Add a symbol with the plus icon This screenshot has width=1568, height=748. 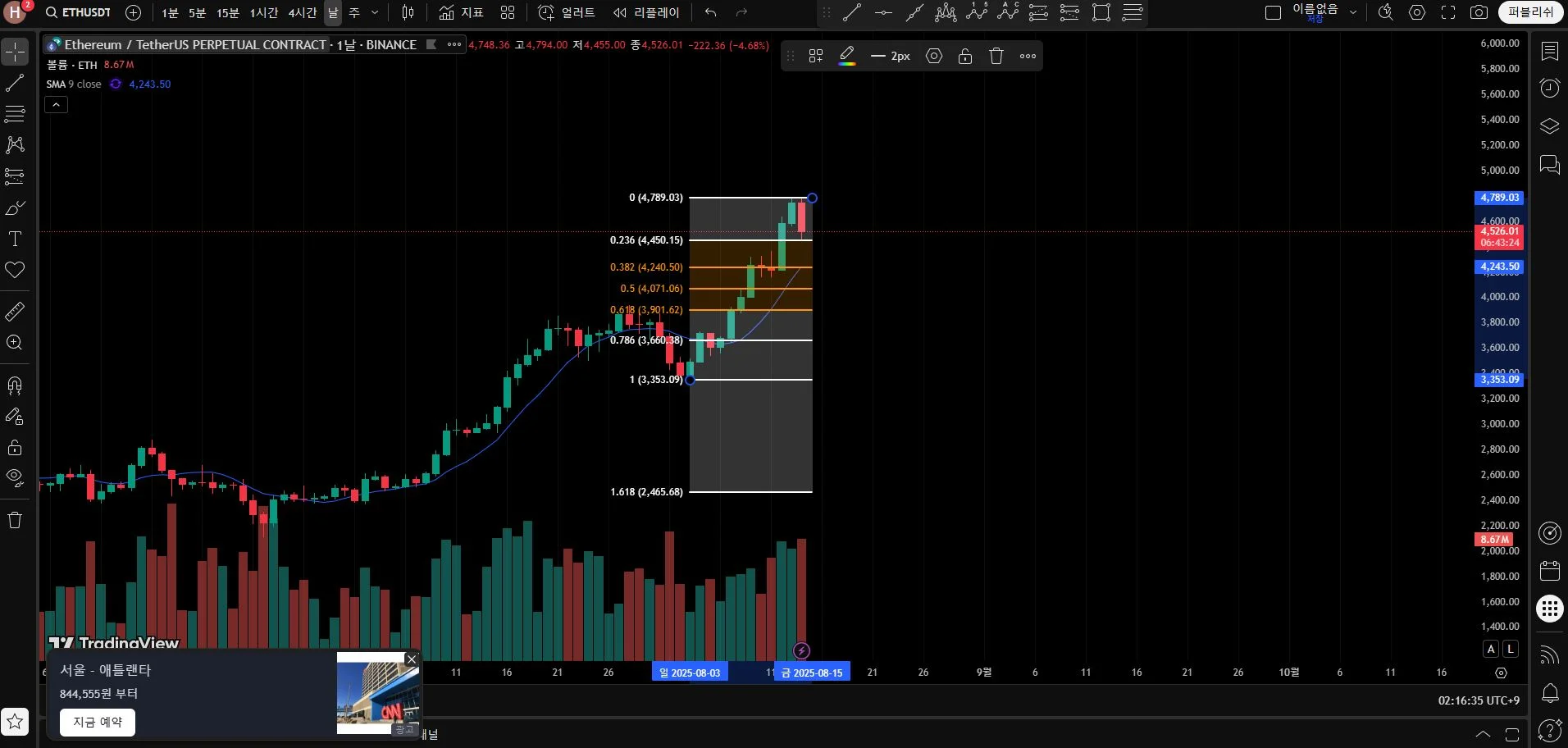134,12
